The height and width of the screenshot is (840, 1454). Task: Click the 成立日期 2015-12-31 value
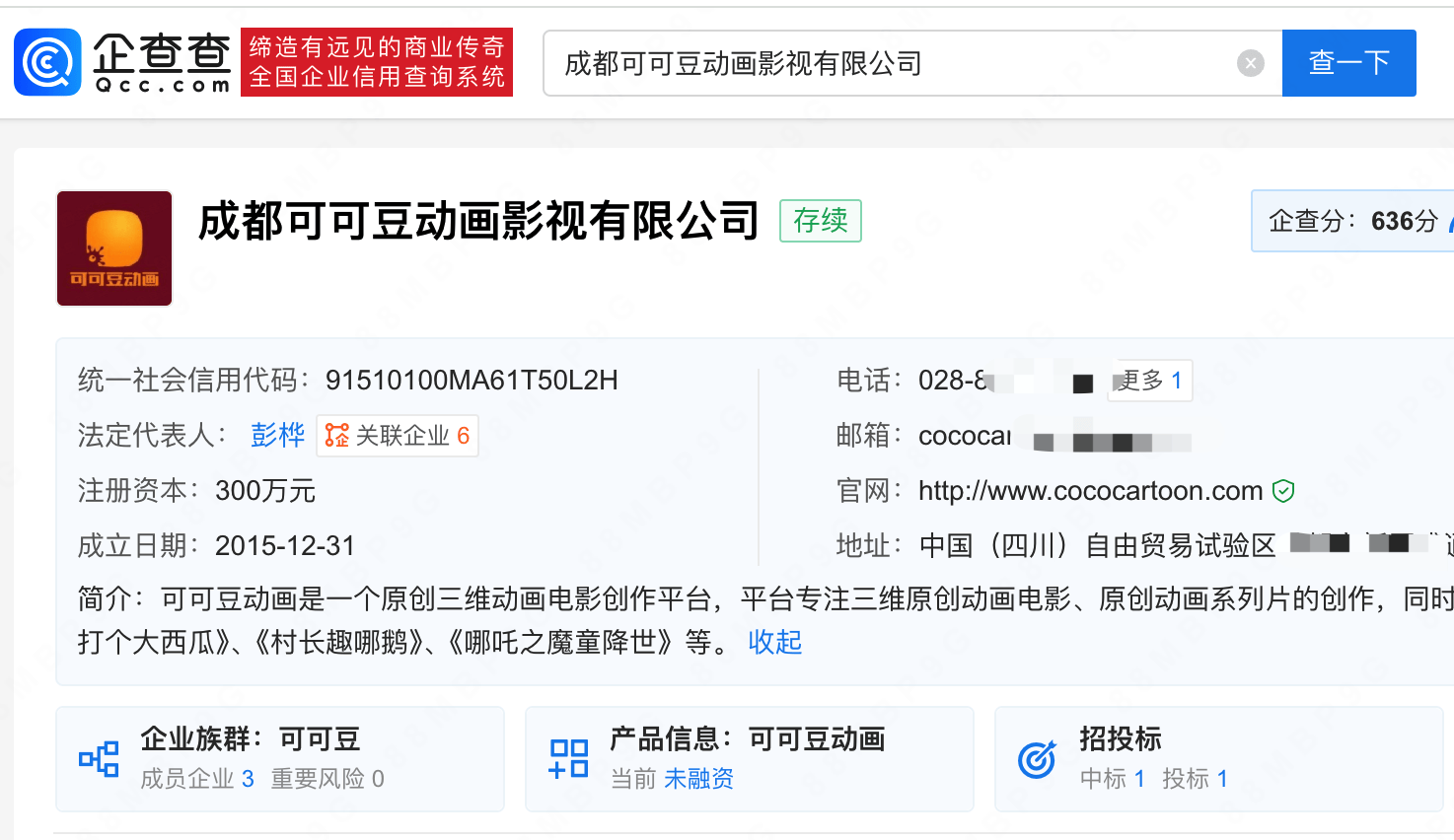[x=285, y=546]
